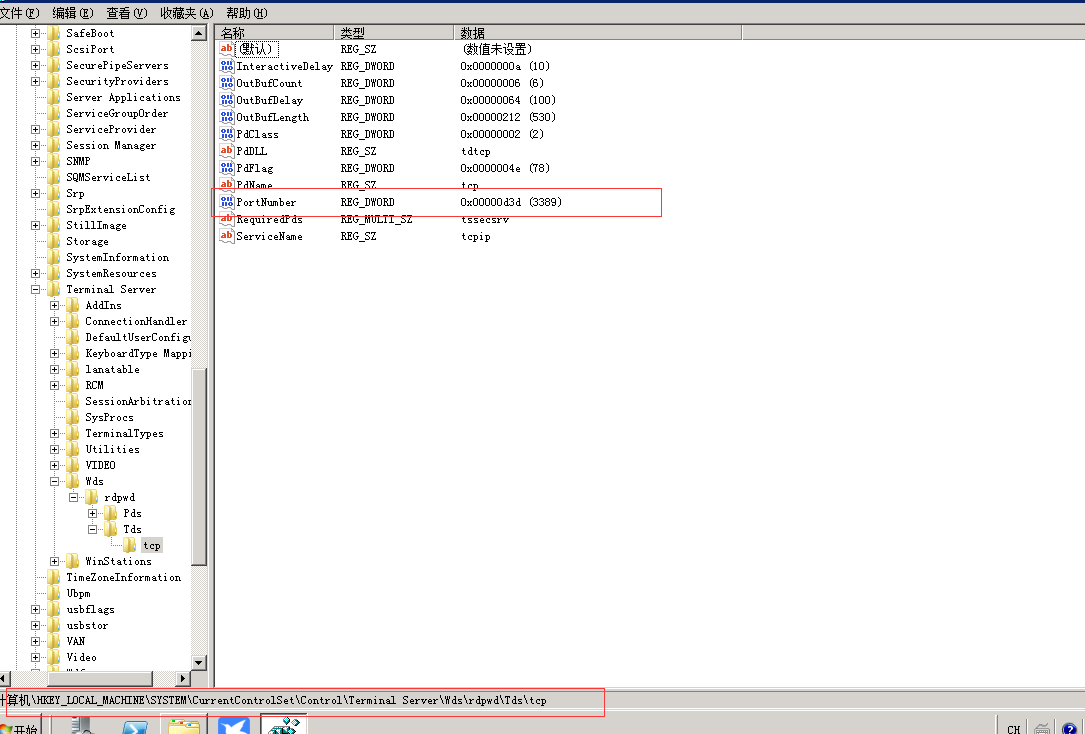
Task: Open the 收藏夹(A) favorites menu
Action: coord(186,13)
